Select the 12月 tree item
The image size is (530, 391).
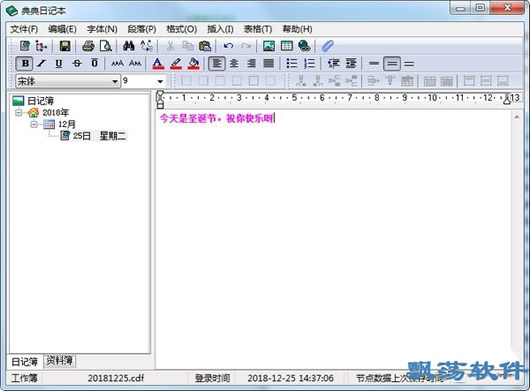coord(67,124)
